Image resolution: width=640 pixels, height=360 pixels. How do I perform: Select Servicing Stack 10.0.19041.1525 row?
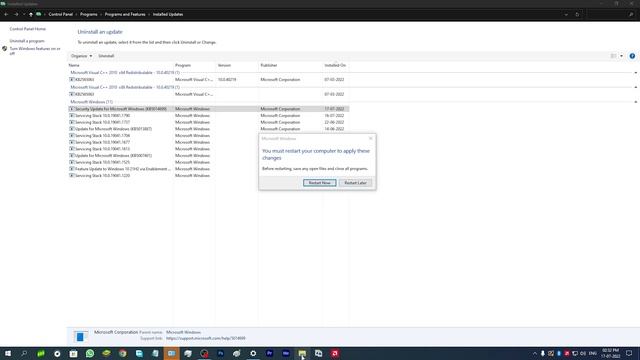tap(163, 162)
